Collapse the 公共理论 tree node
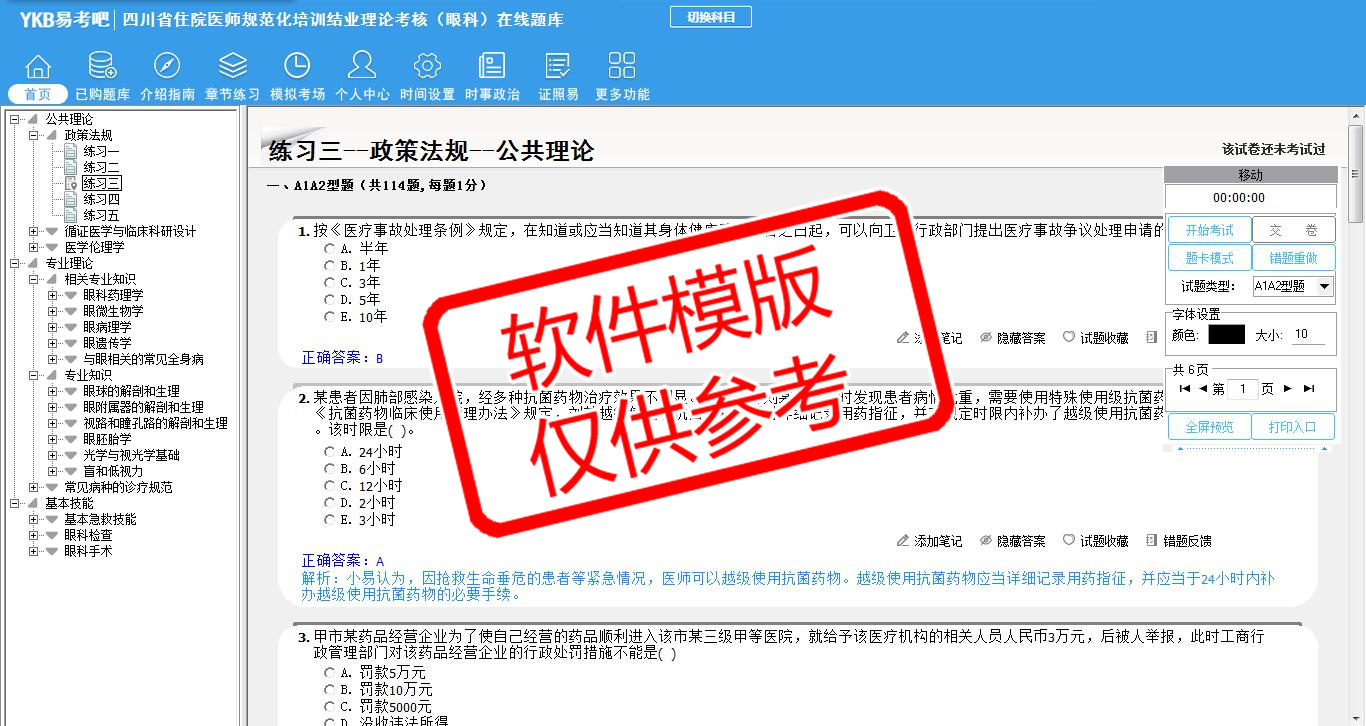1366x726 pixels. coord(15,119)
